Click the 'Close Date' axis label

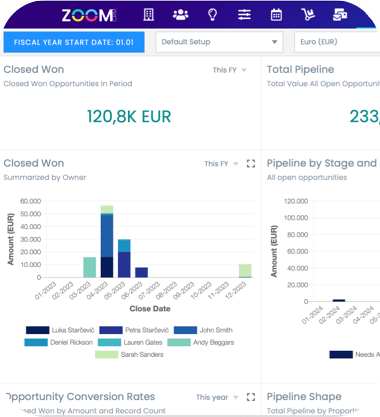pos(150,309)
